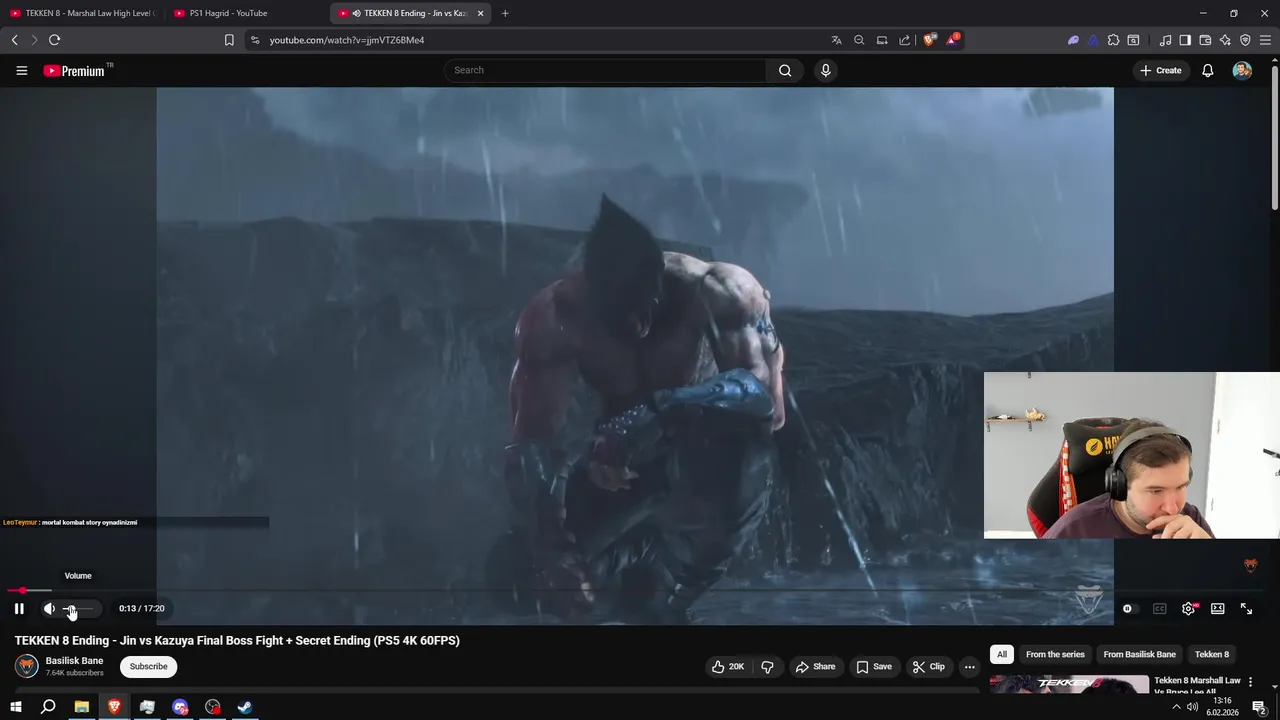The width and height of the screenshot is (1280, 720).
Task: Open Windows taskbar search
Action: click(x=48, y=707)
